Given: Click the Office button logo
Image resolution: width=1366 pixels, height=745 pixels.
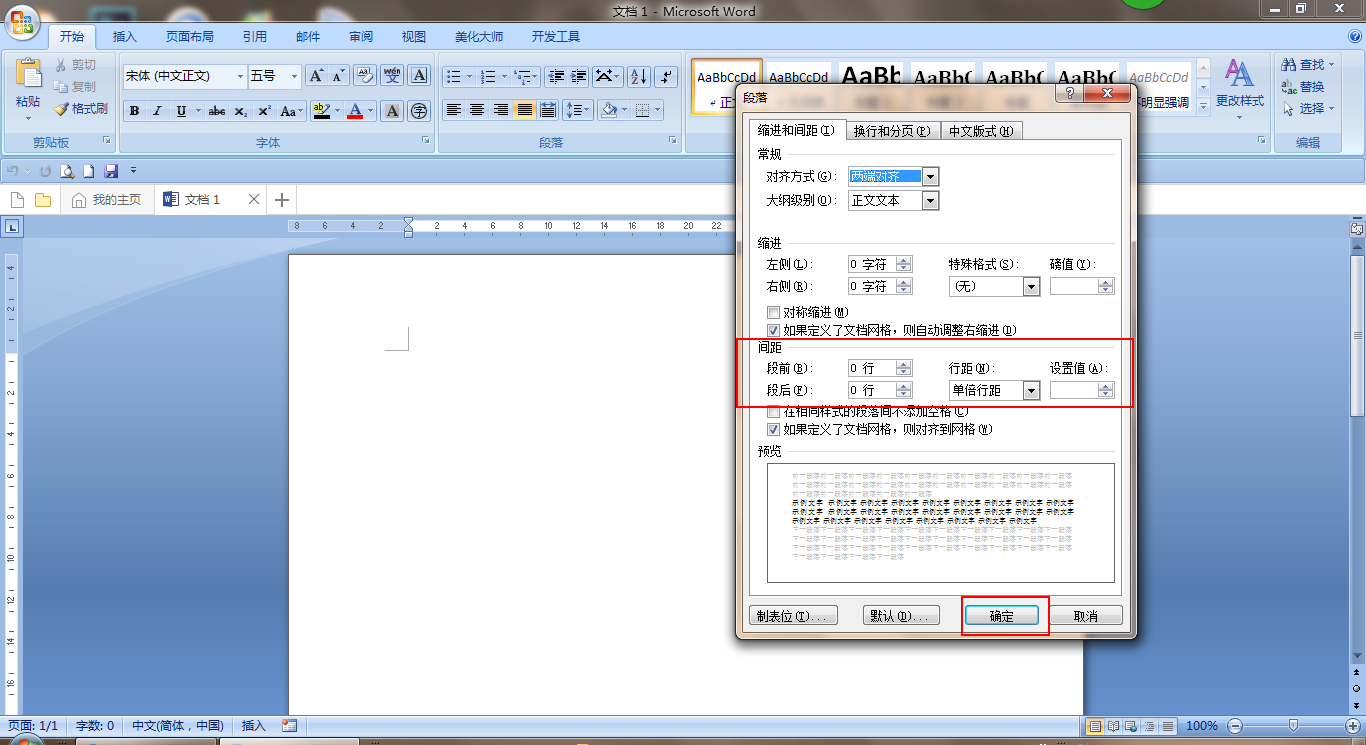Looking at the screenshot, I should 23,20.
